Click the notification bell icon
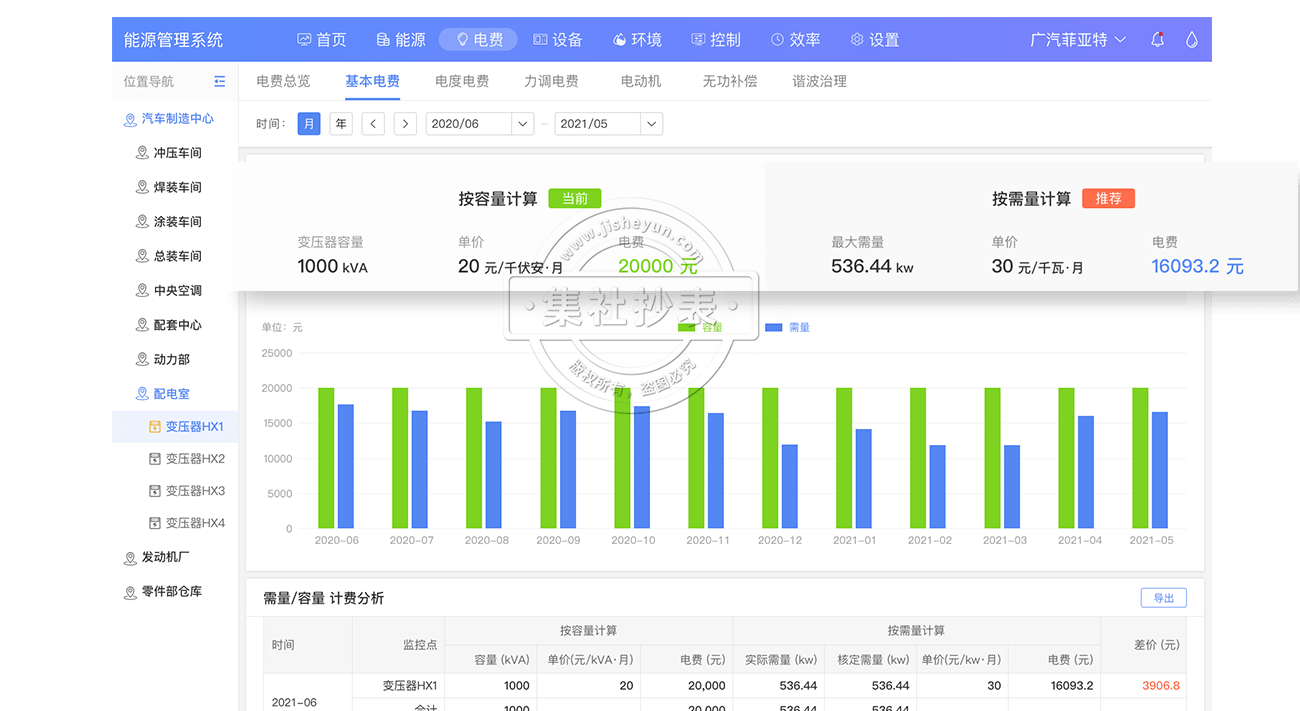 click(1157, 40)
